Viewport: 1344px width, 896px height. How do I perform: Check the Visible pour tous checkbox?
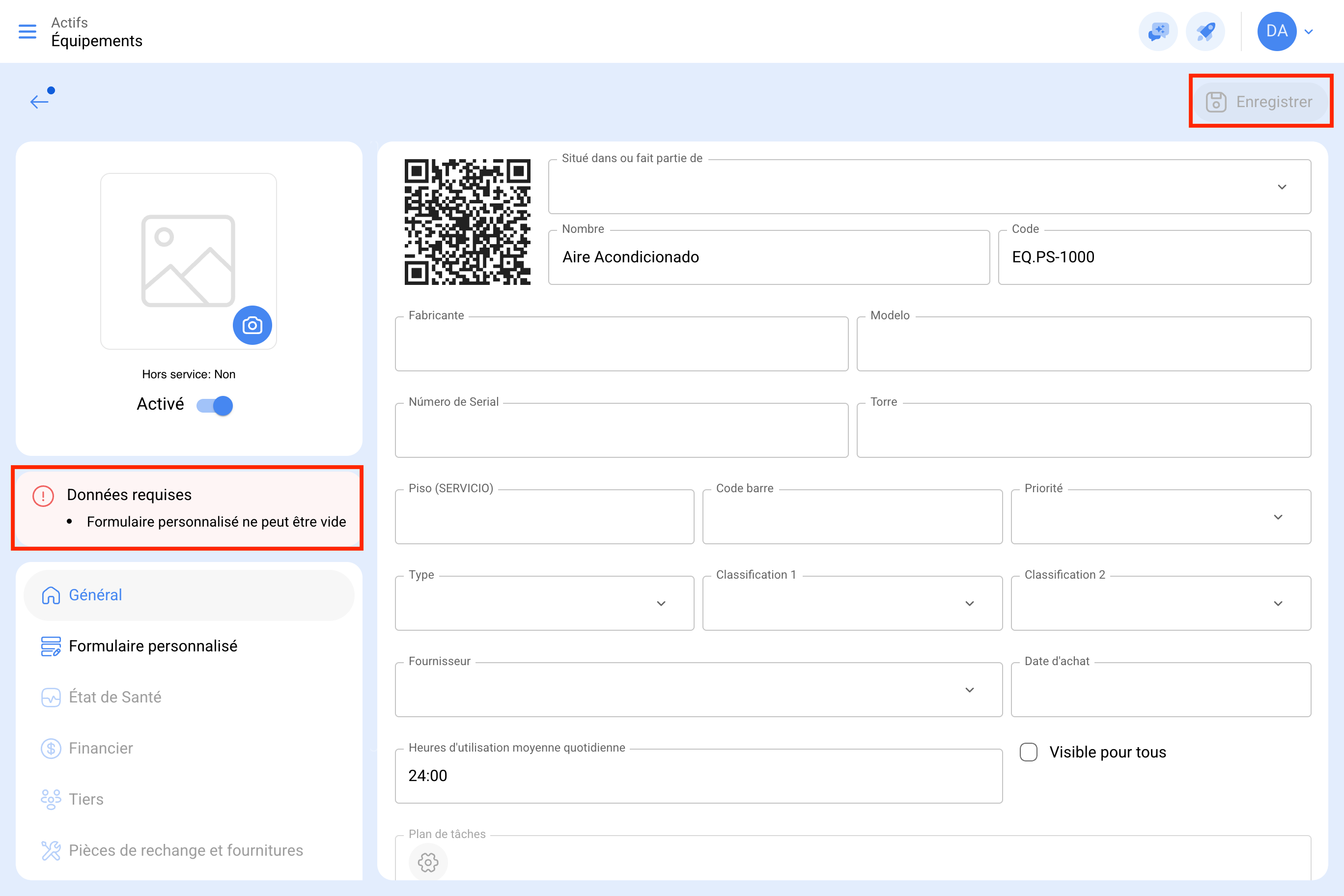(x=1029, y=752)
